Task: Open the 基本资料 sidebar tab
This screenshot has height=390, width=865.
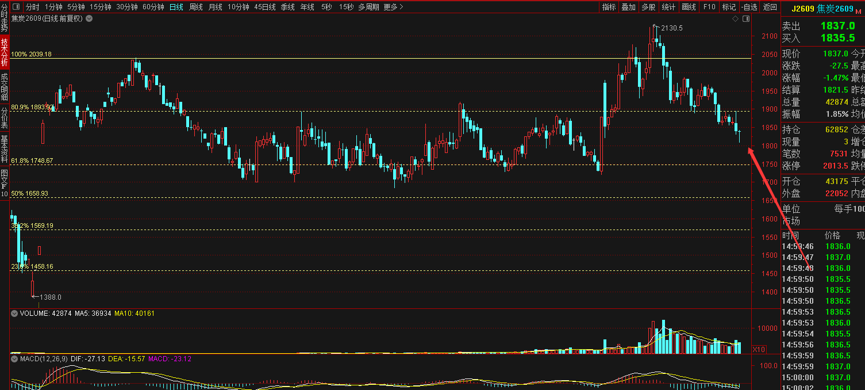Action: coord(4,149)
